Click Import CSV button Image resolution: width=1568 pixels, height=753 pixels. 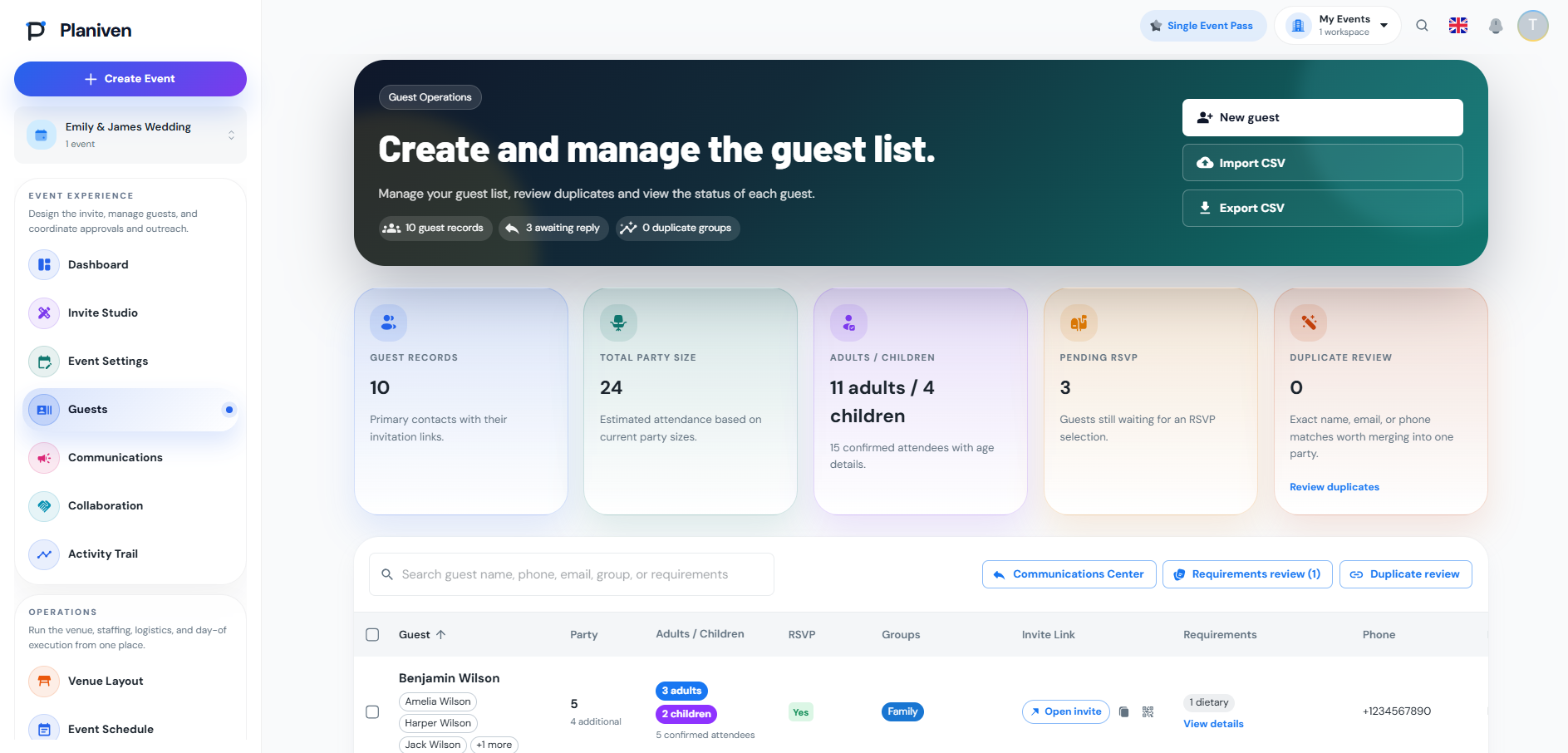click(1322, 163)
